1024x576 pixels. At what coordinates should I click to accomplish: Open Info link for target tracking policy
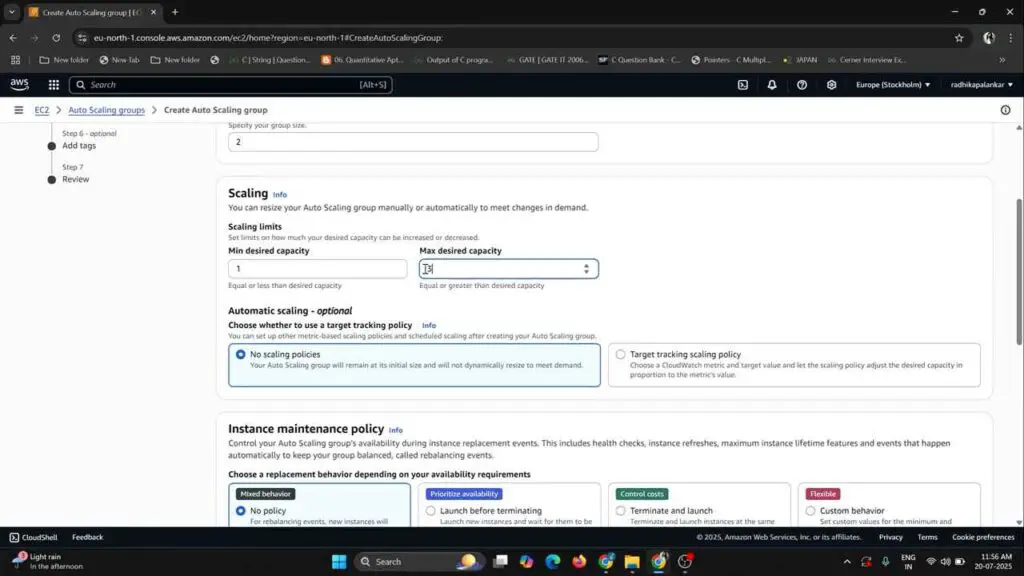[428, 325]
